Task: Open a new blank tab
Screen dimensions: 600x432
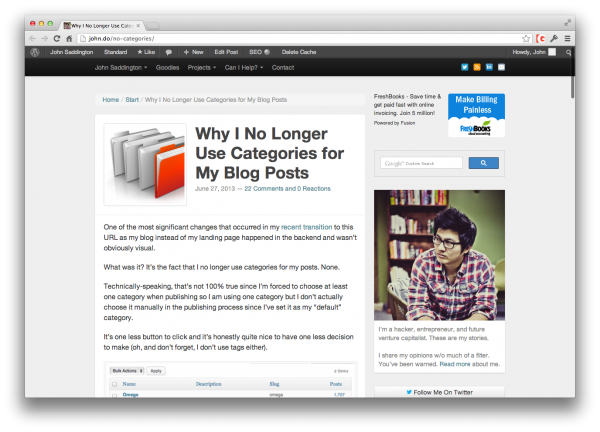Action: [153, 26]
